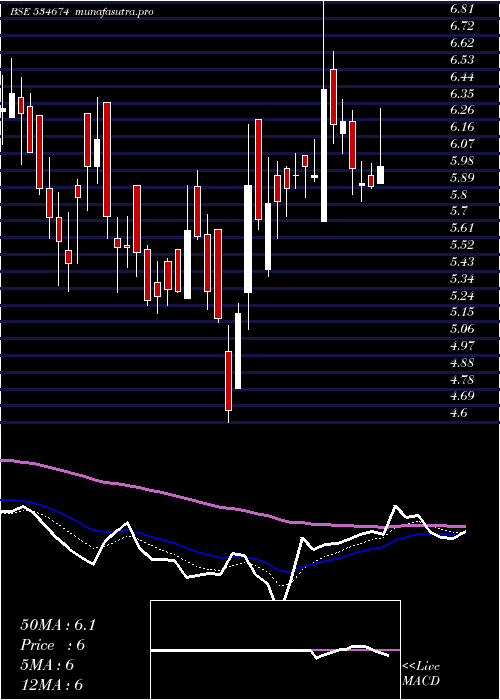This screenshot has width=500, height=700.
Task: Click the 5.8 price axis label
Action: [x=459, y=195]
